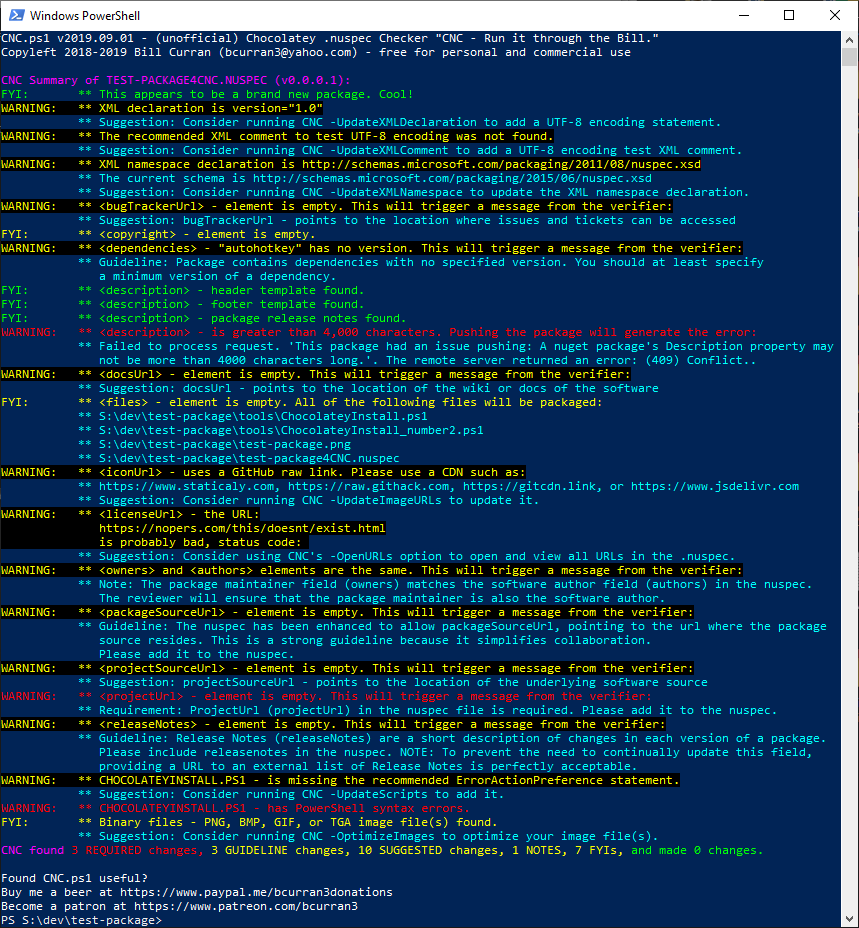The width and height of the screenshot is (859, 928).
Task: Click the patreon.com/bcurran3 URL
Action: pyautogui.click(x=245, y=906)
